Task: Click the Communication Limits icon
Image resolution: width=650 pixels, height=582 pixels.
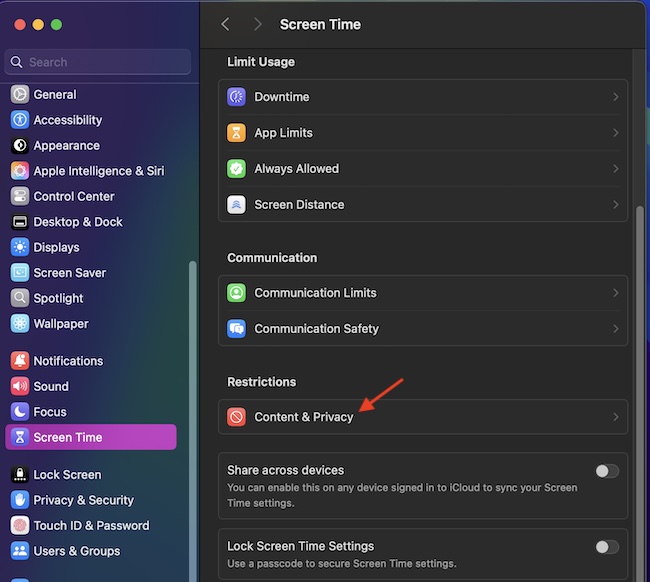Action: [x=236, y=293]
